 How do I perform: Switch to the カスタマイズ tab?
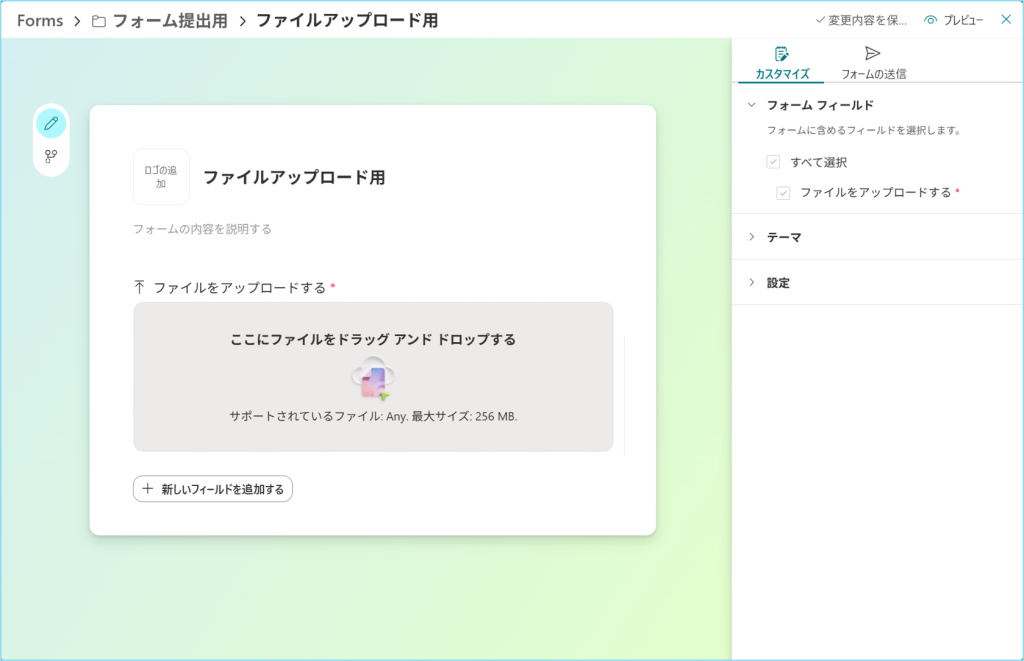(x=782, y=63)
